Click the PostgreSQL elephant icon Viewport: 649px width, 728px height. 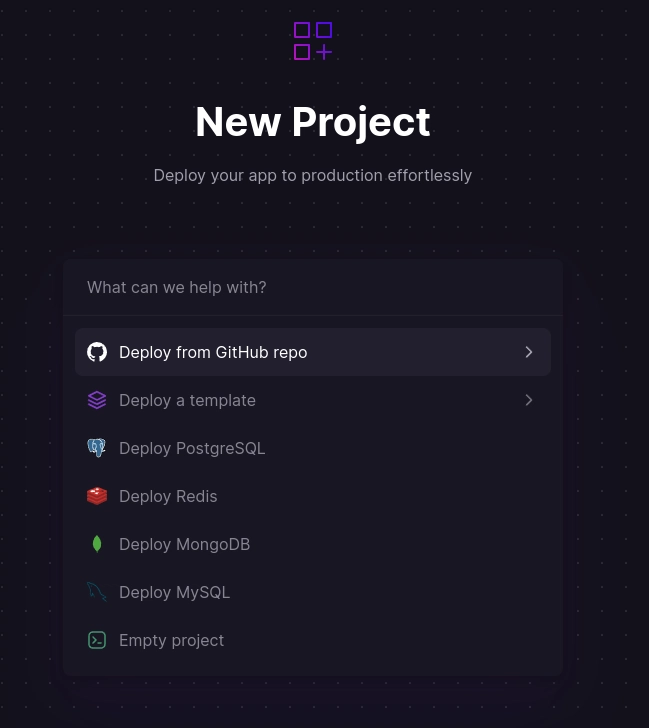(97, 448)
